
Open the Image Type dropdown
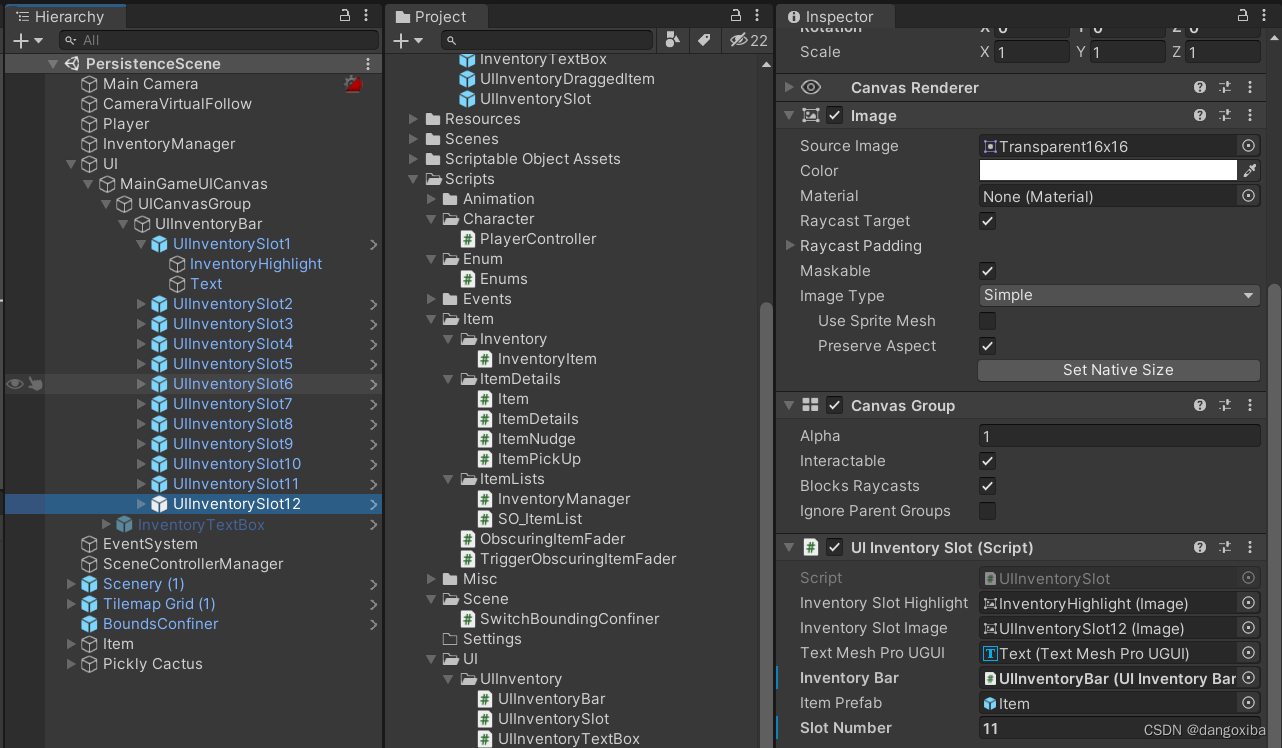coord(1119,296)
